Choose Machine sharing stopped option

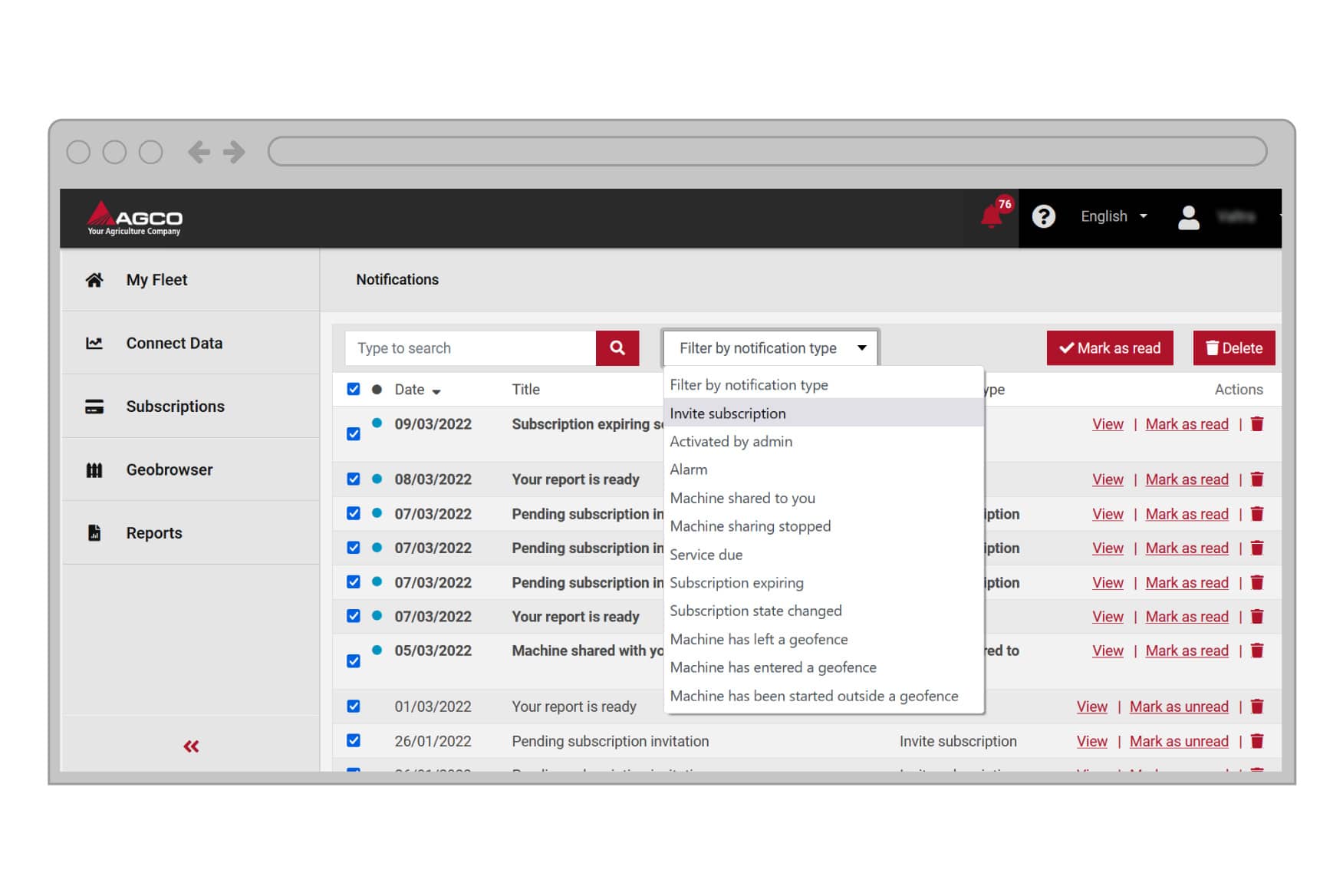(x=824, y=526)
